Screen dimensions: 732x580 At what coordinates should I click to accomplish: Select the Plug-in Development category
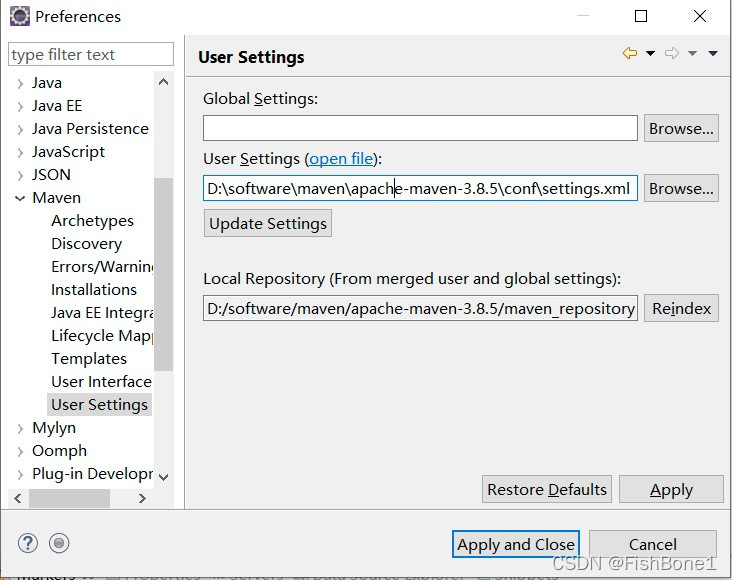(92, 474)
